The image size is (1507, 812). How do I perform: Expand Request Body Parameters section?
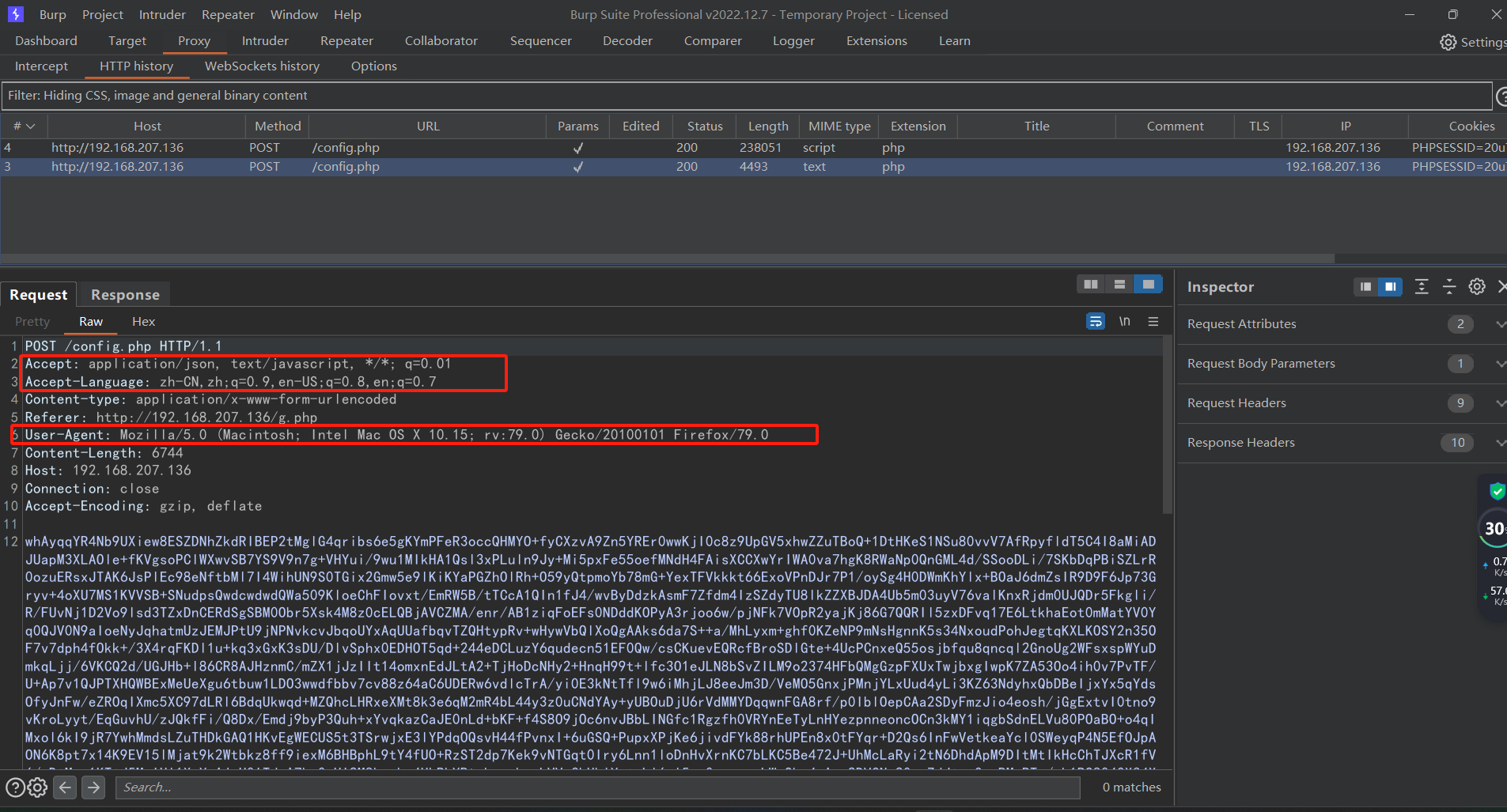pos(1501,364)
